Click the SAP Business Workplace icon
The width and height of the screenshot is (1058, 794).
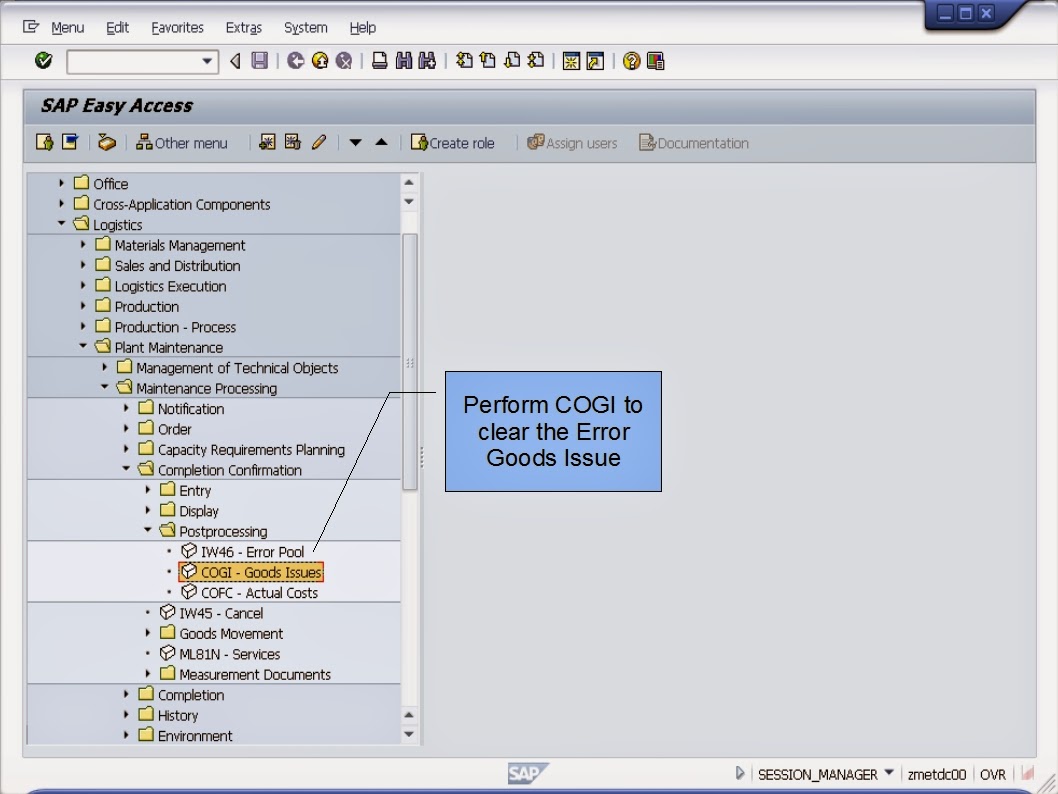(107, 142)
